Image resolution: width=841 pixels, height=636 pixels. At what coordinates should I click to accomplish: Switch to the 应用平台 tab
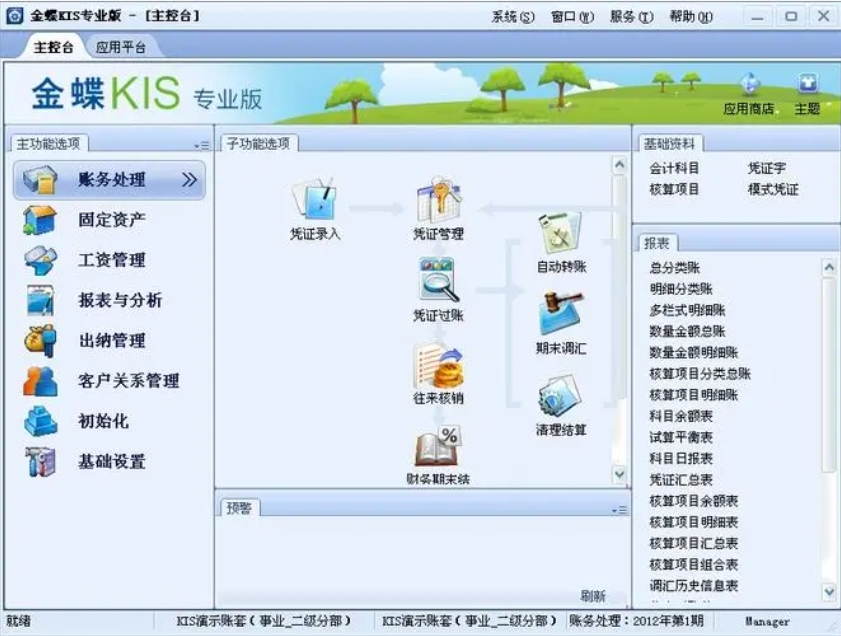(x=121, y=47)
